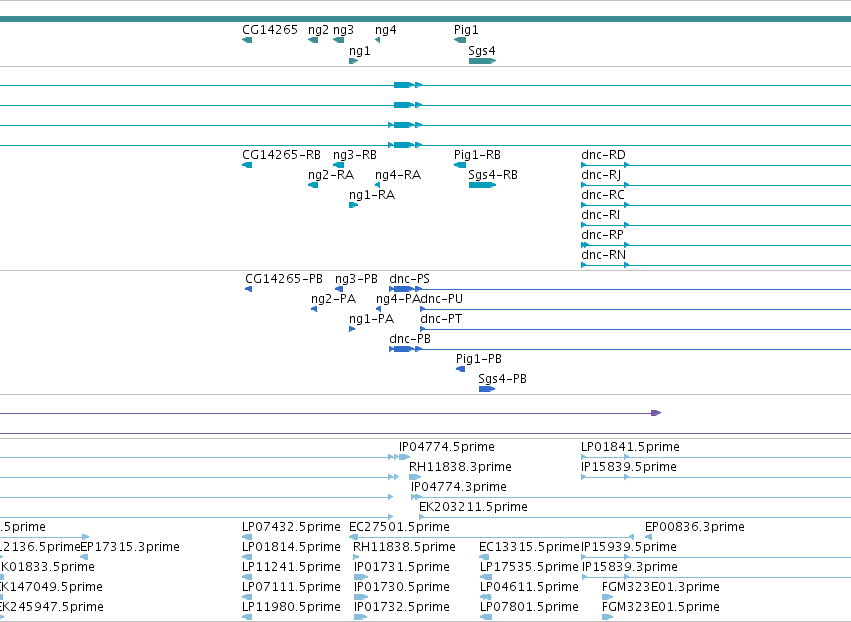This screenshot has width=851, height=622.
Task: Select protein CG14265-PB
Action: pos(284,279)
